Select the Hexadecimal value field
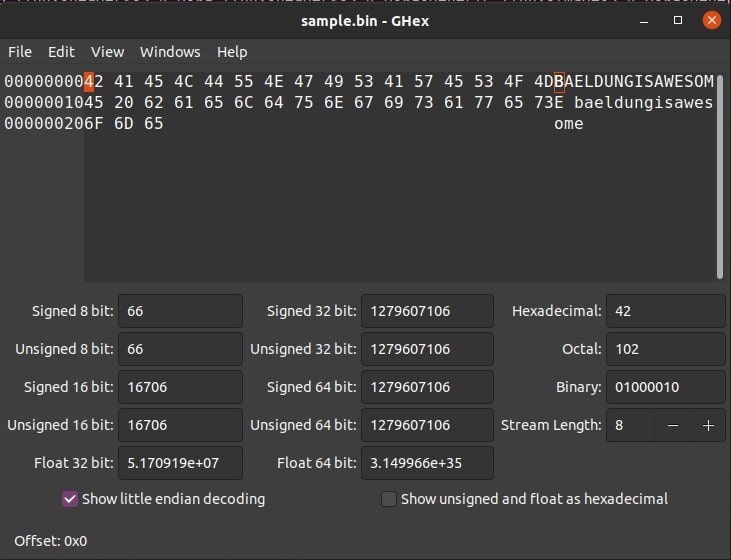Screen dimensions: 731x560 [665, 311]
